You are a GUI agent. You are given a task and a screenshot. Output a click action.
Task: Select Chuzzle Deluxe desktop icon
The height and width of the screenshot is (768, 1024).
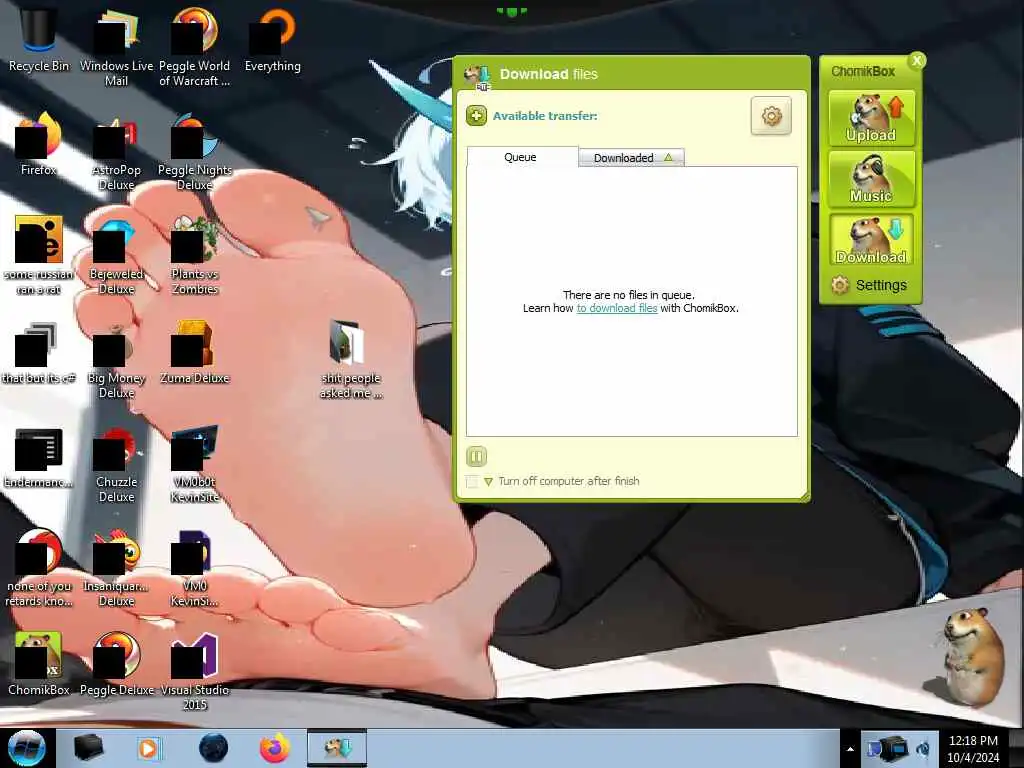(x=116, y=462)
